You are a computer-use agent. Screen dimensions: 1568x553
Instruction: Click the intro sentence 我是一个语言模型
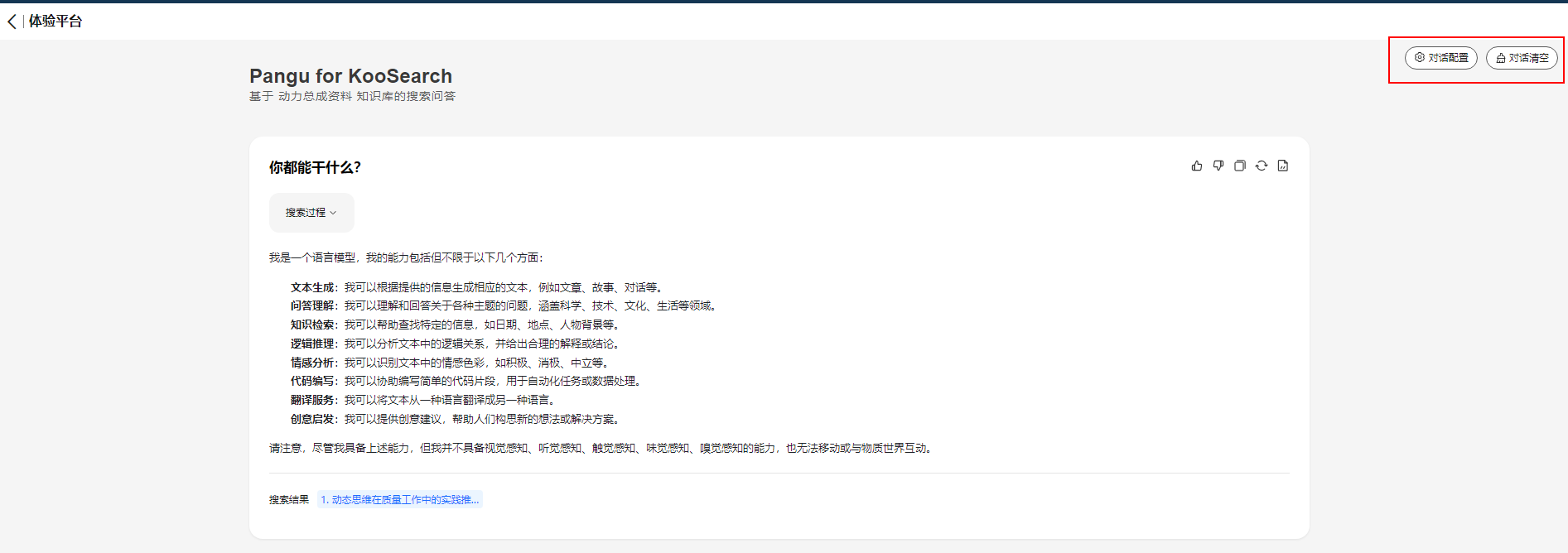[407, 257]
